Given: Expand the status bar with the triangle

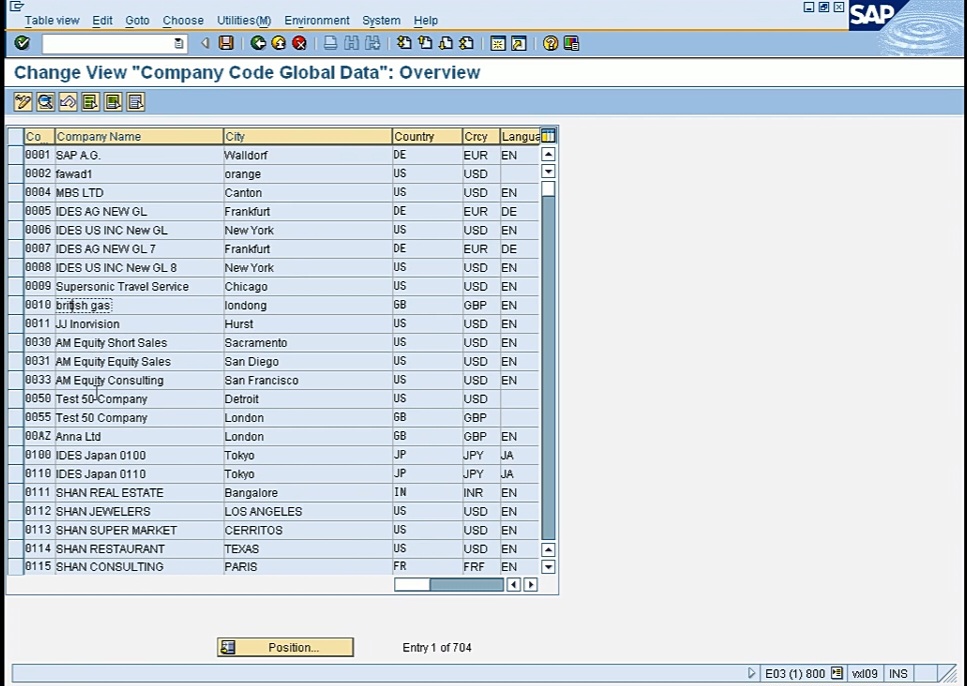Looking at the screenshot, I should pyautogui.click(x=751, y=673).
